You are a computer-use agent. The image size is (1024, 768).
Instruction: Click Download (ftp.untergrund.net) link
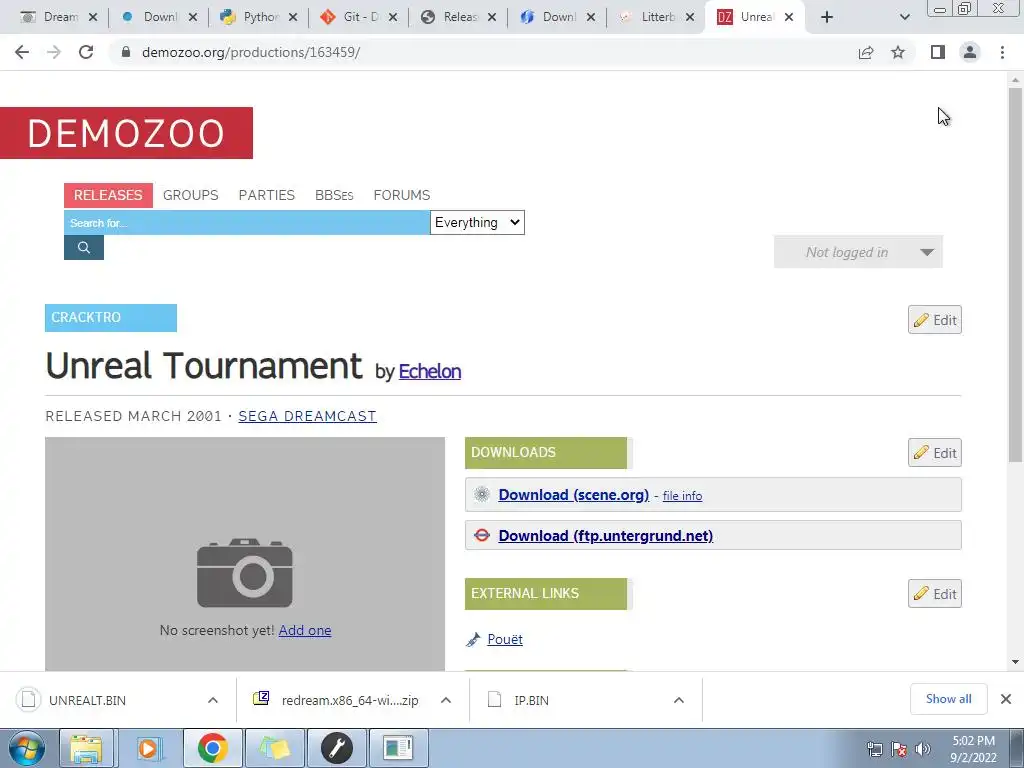click(605, 536)
